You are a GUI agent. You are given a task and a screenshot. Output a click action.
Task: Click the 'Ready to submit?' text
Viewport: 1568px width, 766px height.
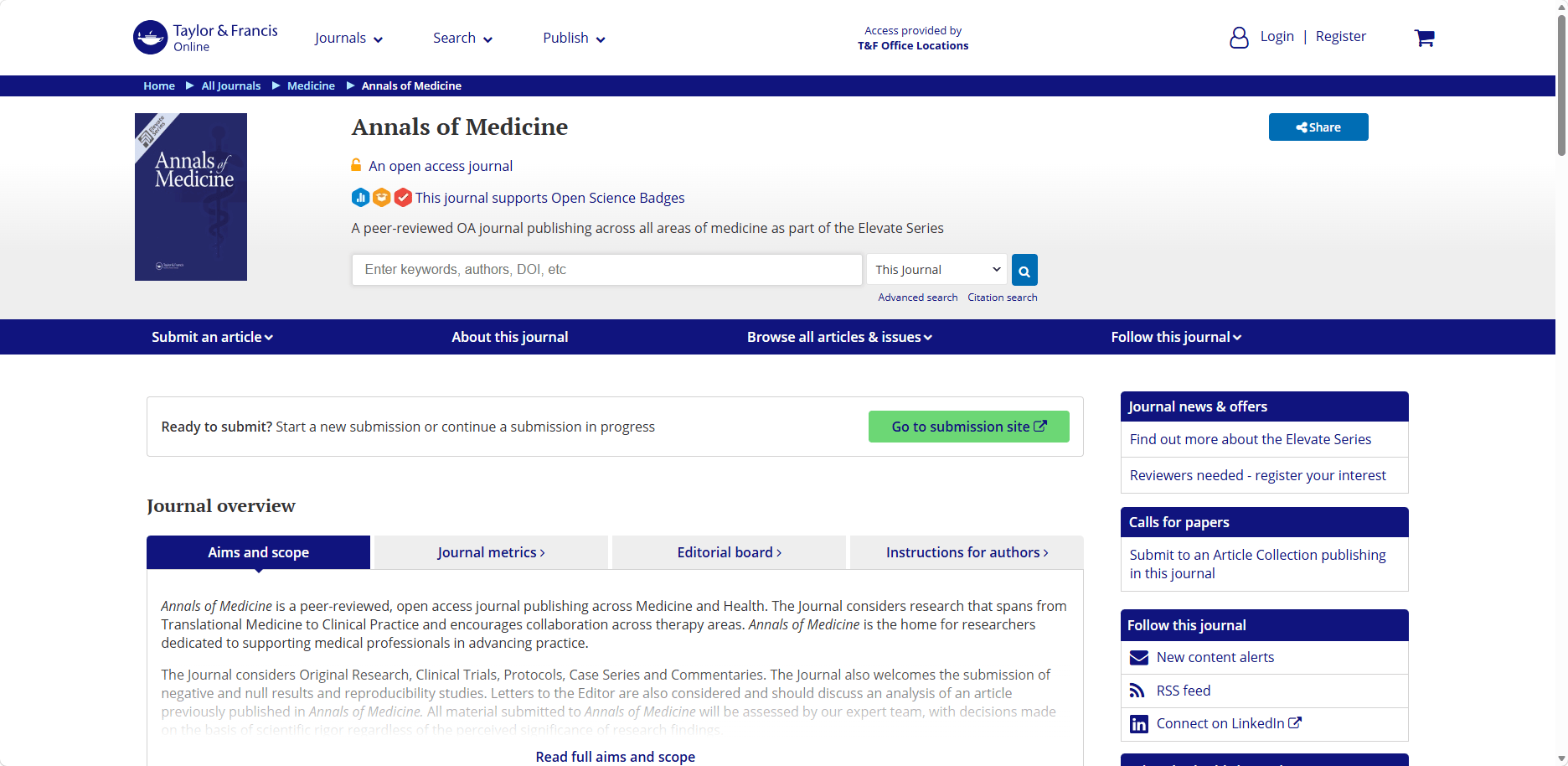[217, 427]
